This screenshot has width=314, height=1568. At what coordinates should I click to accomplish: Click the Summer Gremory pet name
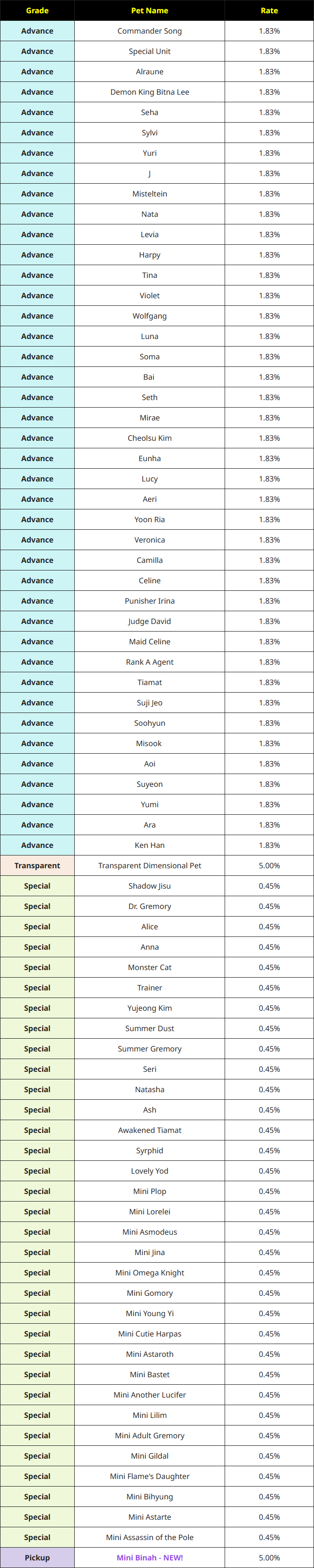150,1049
